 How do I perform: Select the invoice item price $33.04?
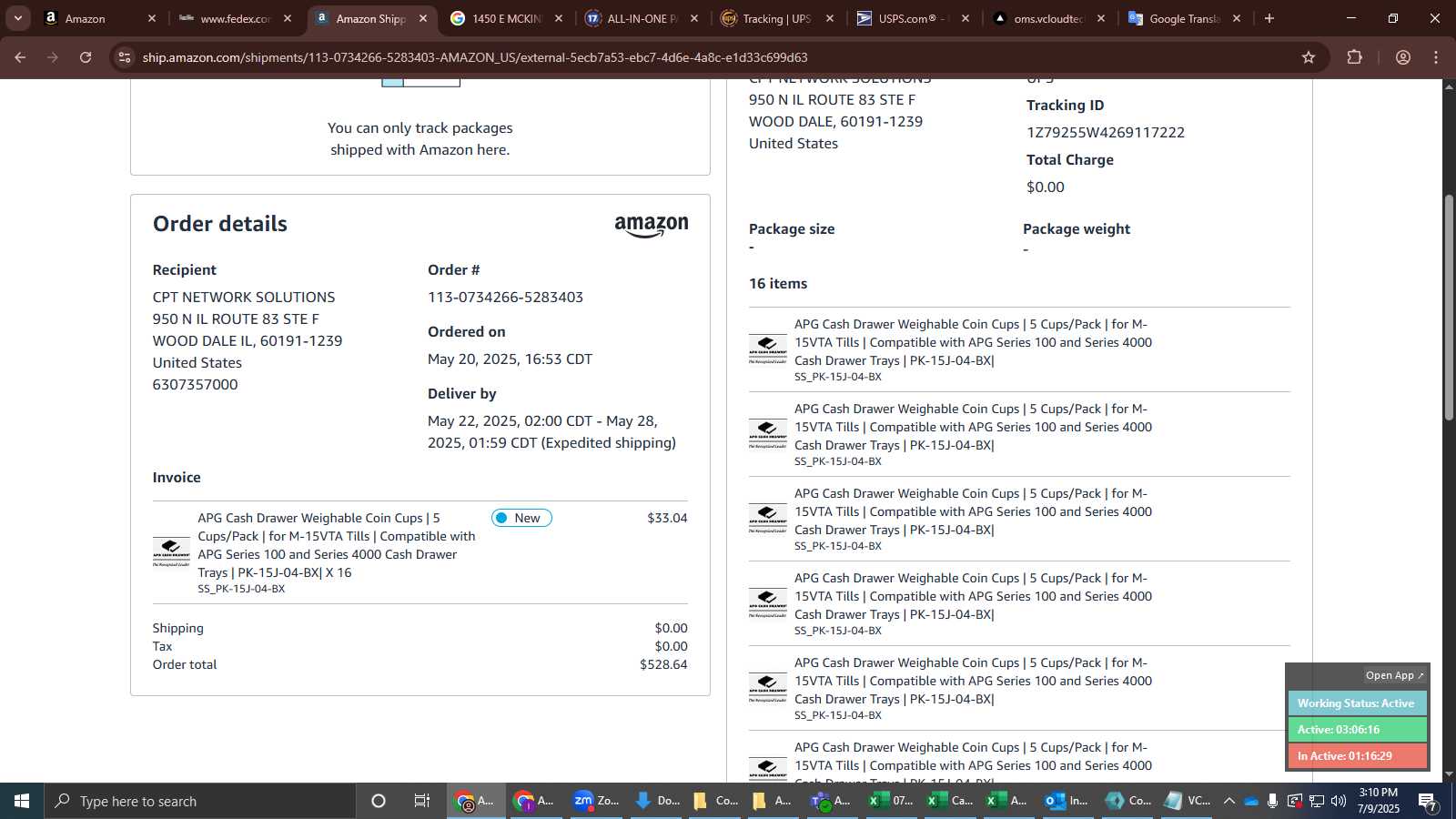click(667, 518)
